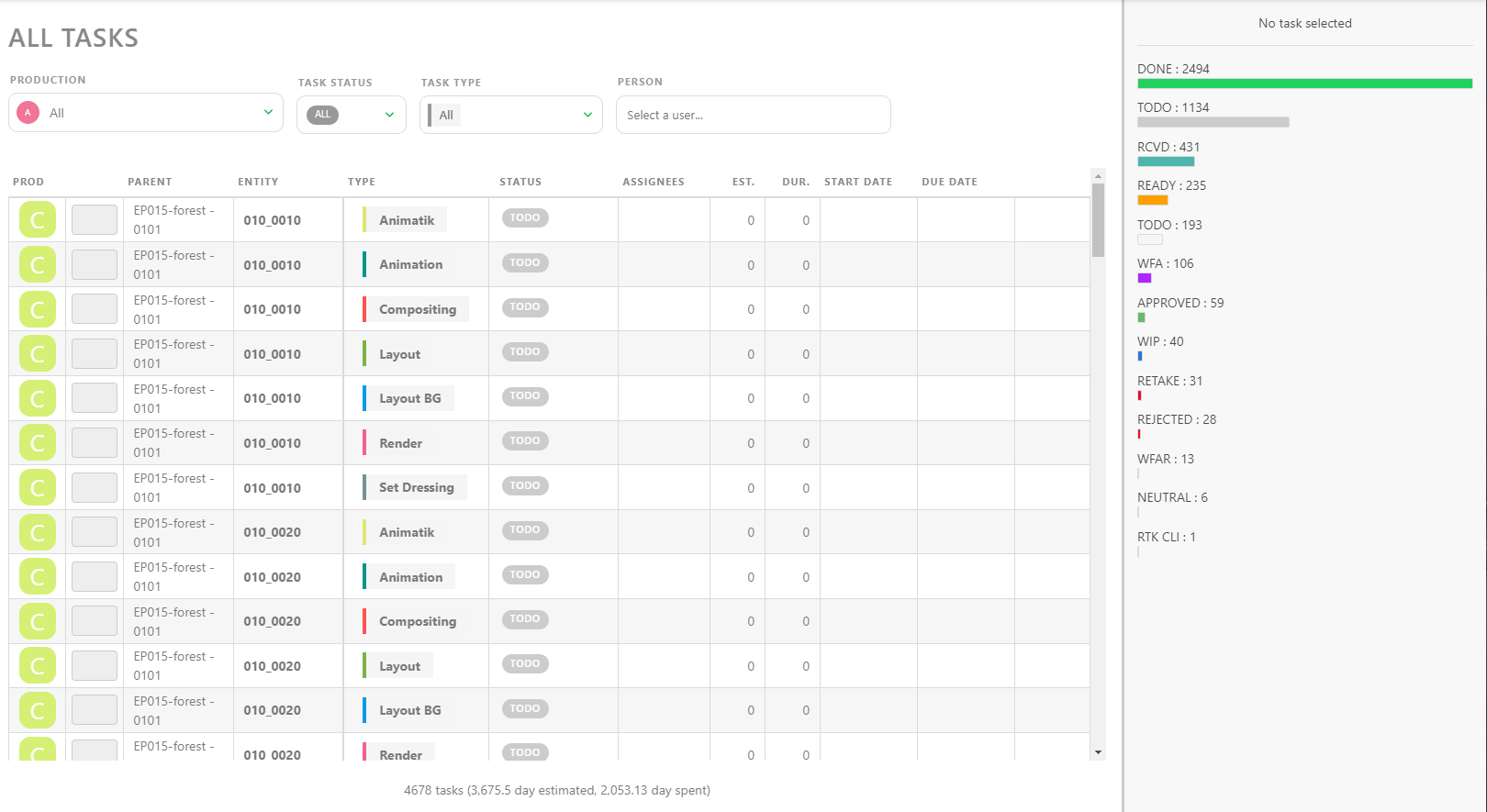Image resolution: width=1487 pixels, height=812 pixels.
Task: Select Compositing task type for 010_0010
Action: tap(416, 309)
